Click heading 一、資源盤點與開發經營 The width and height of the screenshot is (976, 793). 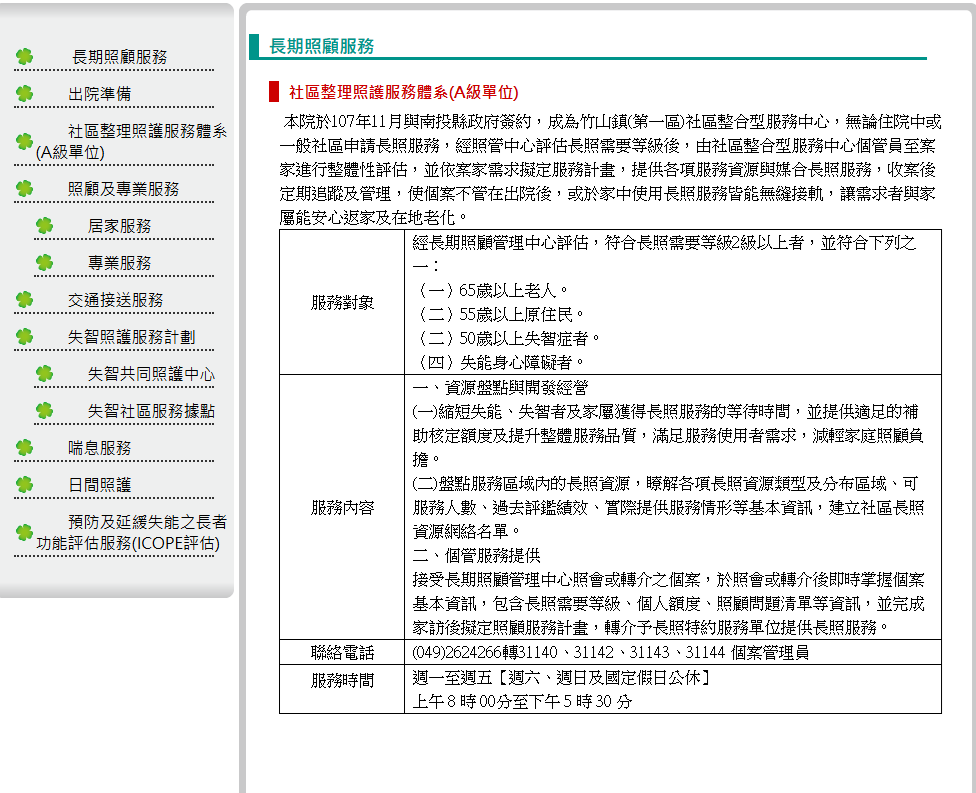point(500,388)
